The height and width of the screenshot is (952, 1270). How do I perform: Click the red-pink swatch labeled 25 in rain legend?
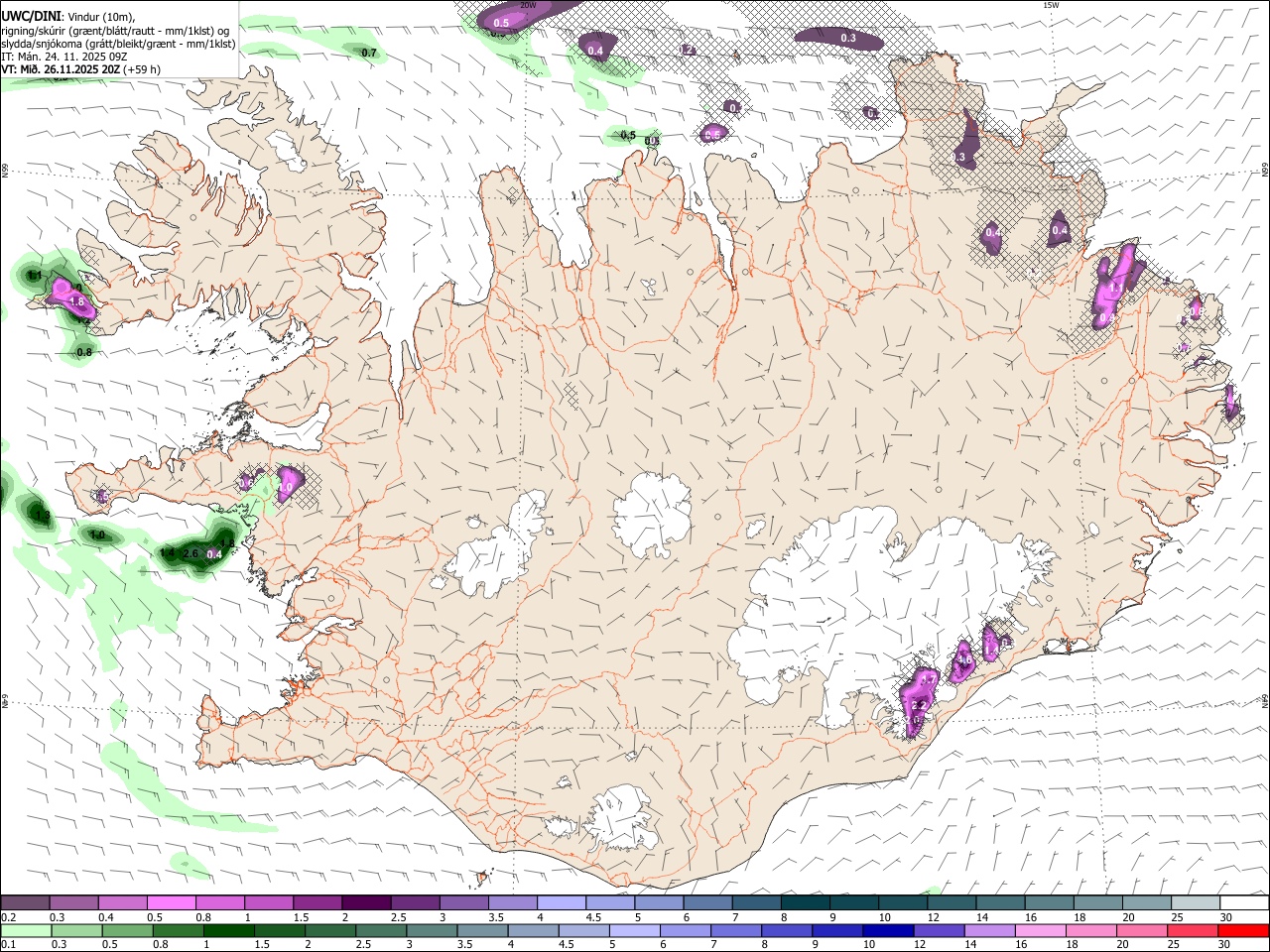(1192, 930)
